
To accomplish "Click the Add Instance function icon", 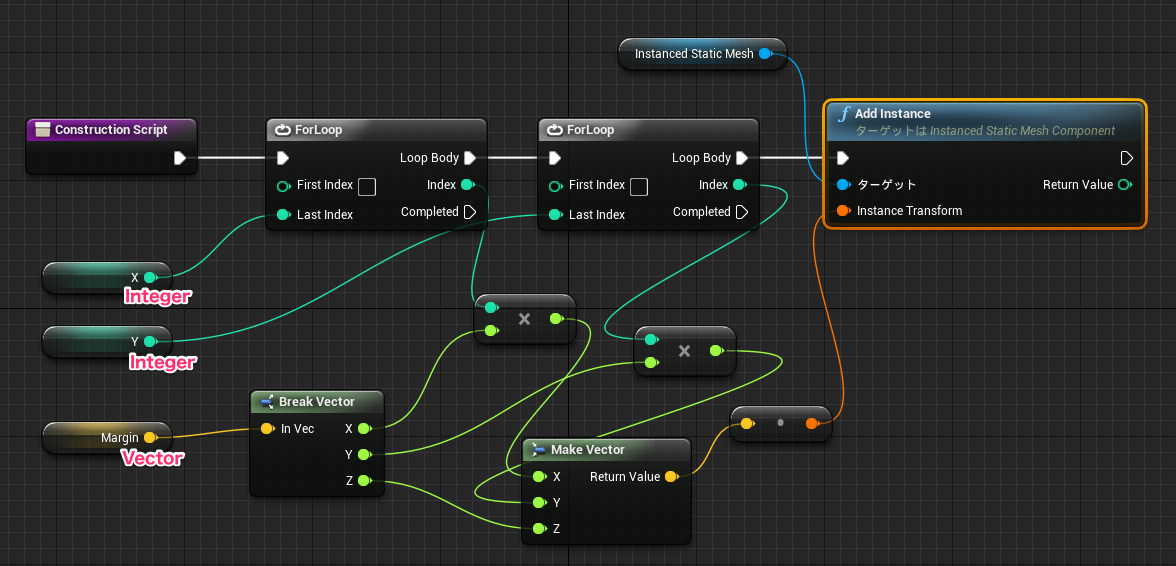I will 843,114.
